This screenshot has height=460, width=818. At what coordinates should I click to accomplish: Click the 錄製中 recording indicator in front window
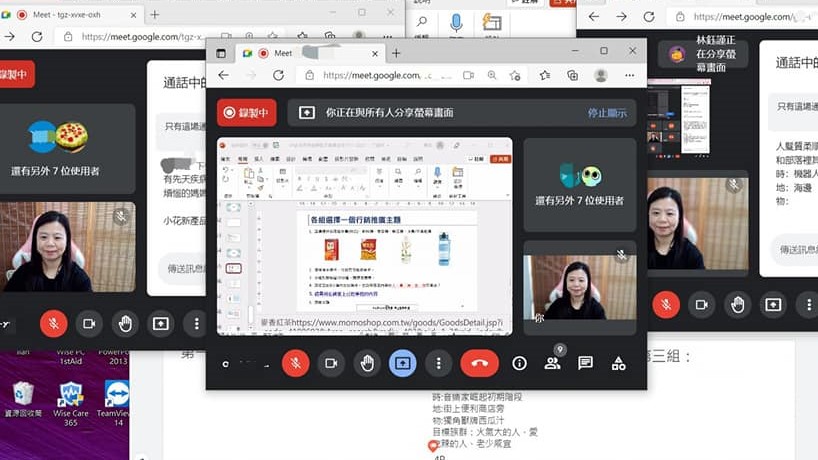pyautogui.click(x=246, y=113)
